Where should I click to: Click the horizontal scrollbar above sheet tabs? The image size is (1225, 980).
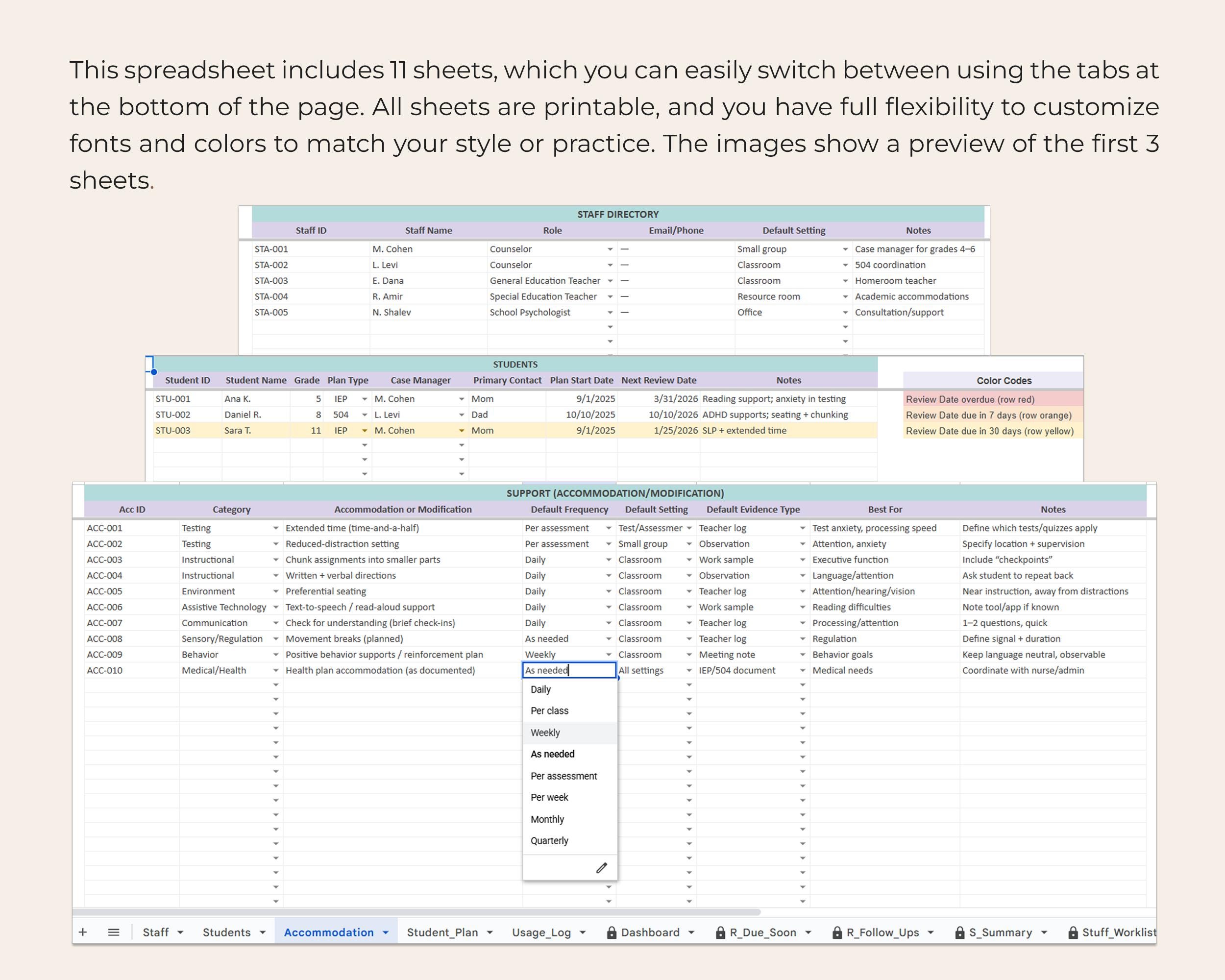tap(417, 912)
